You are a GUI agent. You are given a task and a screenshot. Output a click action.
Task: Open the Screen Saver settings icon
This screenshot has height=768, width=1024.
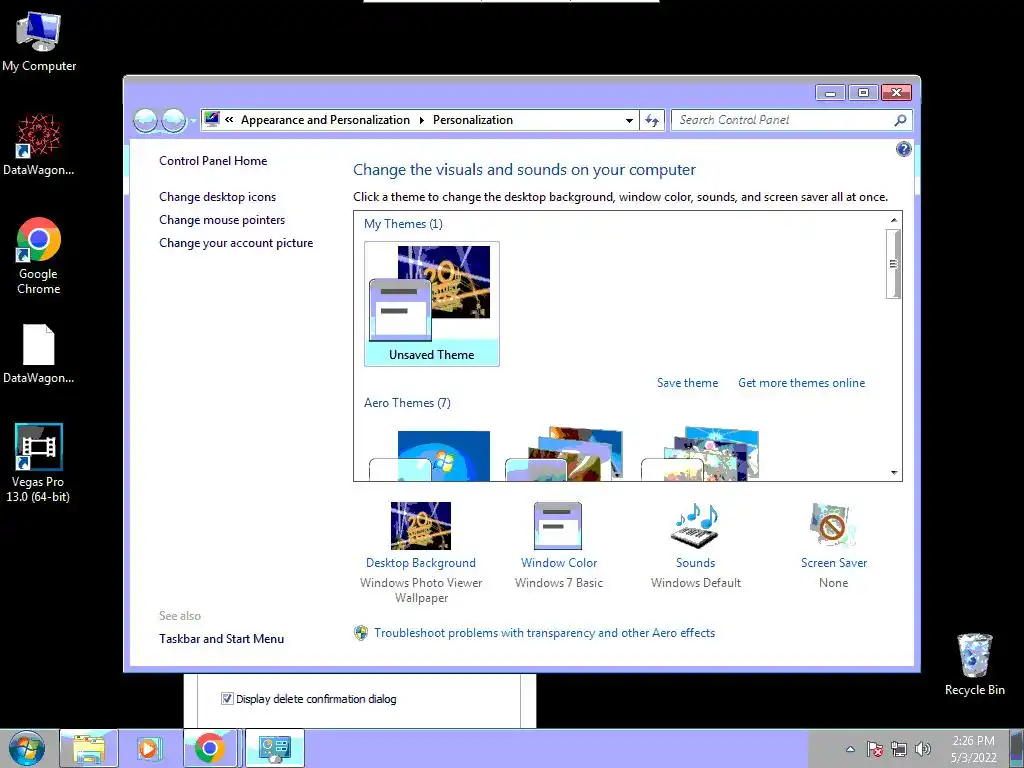click(833, 526)
